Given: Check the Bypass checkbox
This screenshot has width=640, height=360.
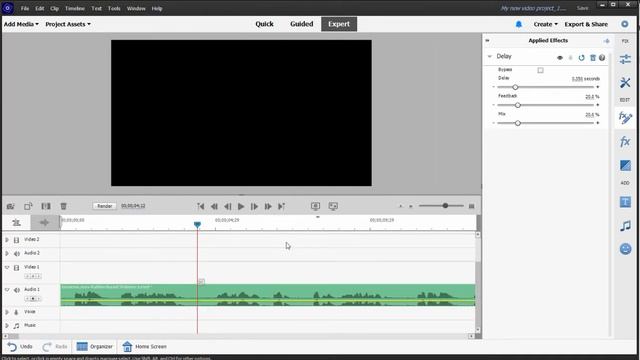Looking at the screenshot, I should click(540, 70).
